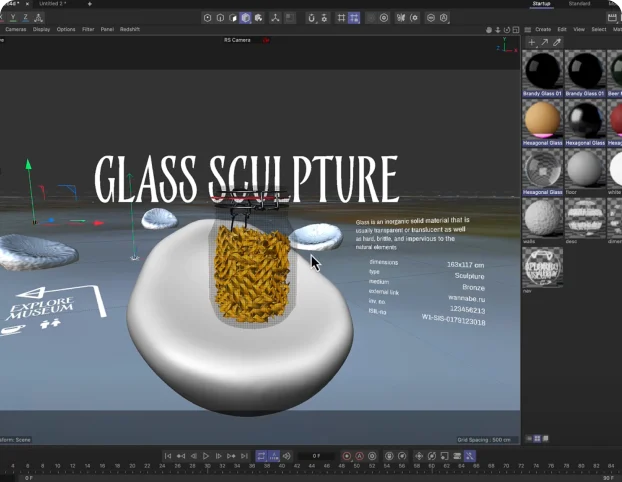Click the Texture mode icon beside Model
This screenshot has width=622, height=482.
[x=259, y=18]
